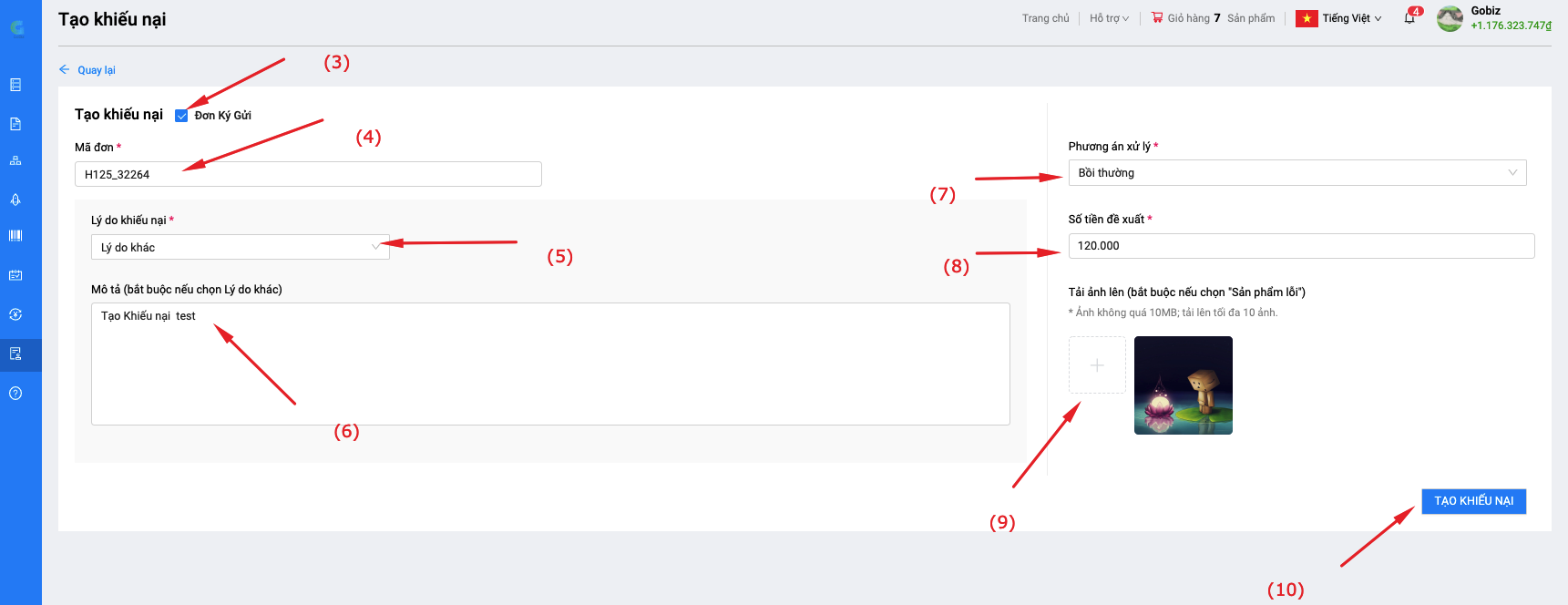
Task: Click the plus upload image box
Action: click(1097, 365)
